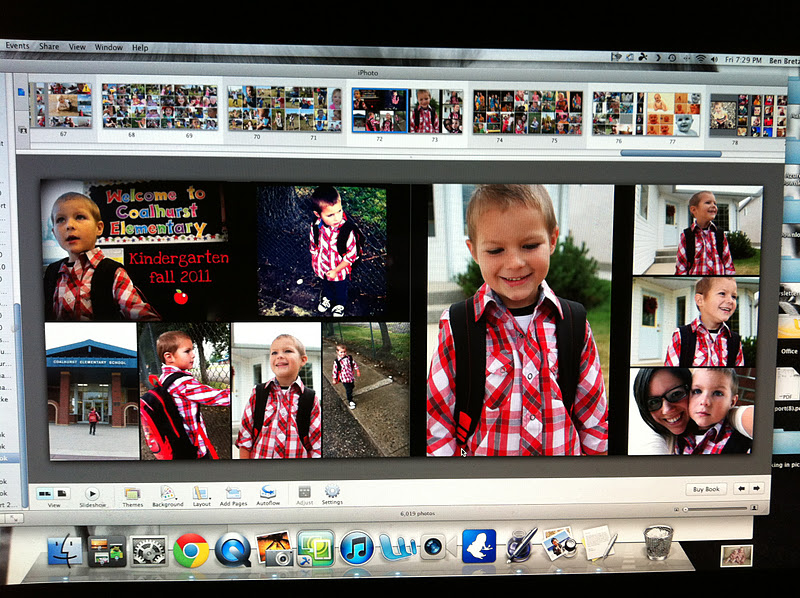Open the Preview app in Dock
The image size is (800, 598).
(559, 543)
